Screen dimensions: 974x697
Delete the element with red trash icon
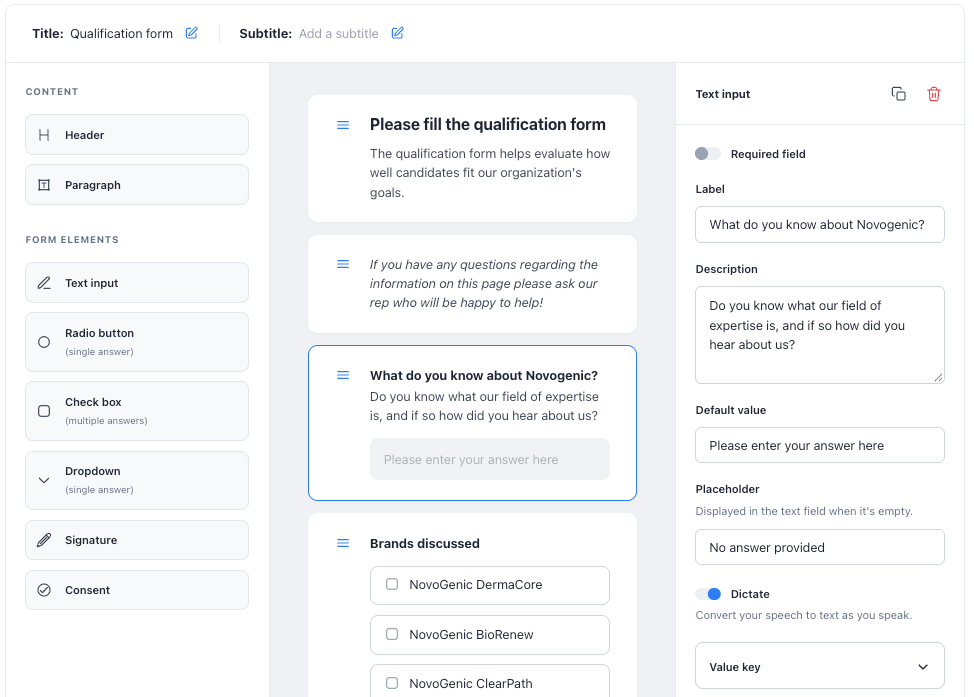[934, 94]
